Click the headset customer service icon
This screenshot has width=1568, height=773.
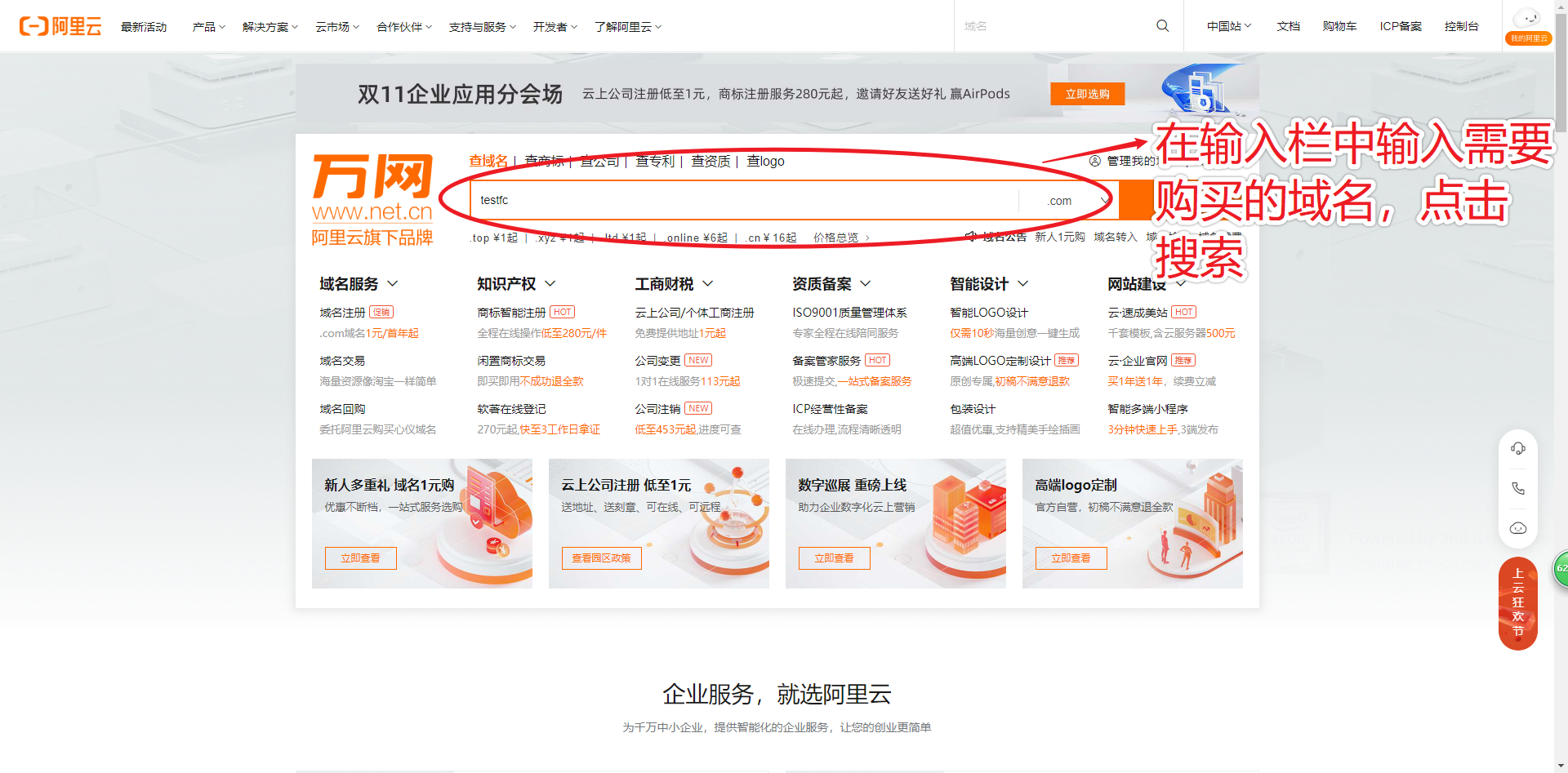[x=1518, y=448]
